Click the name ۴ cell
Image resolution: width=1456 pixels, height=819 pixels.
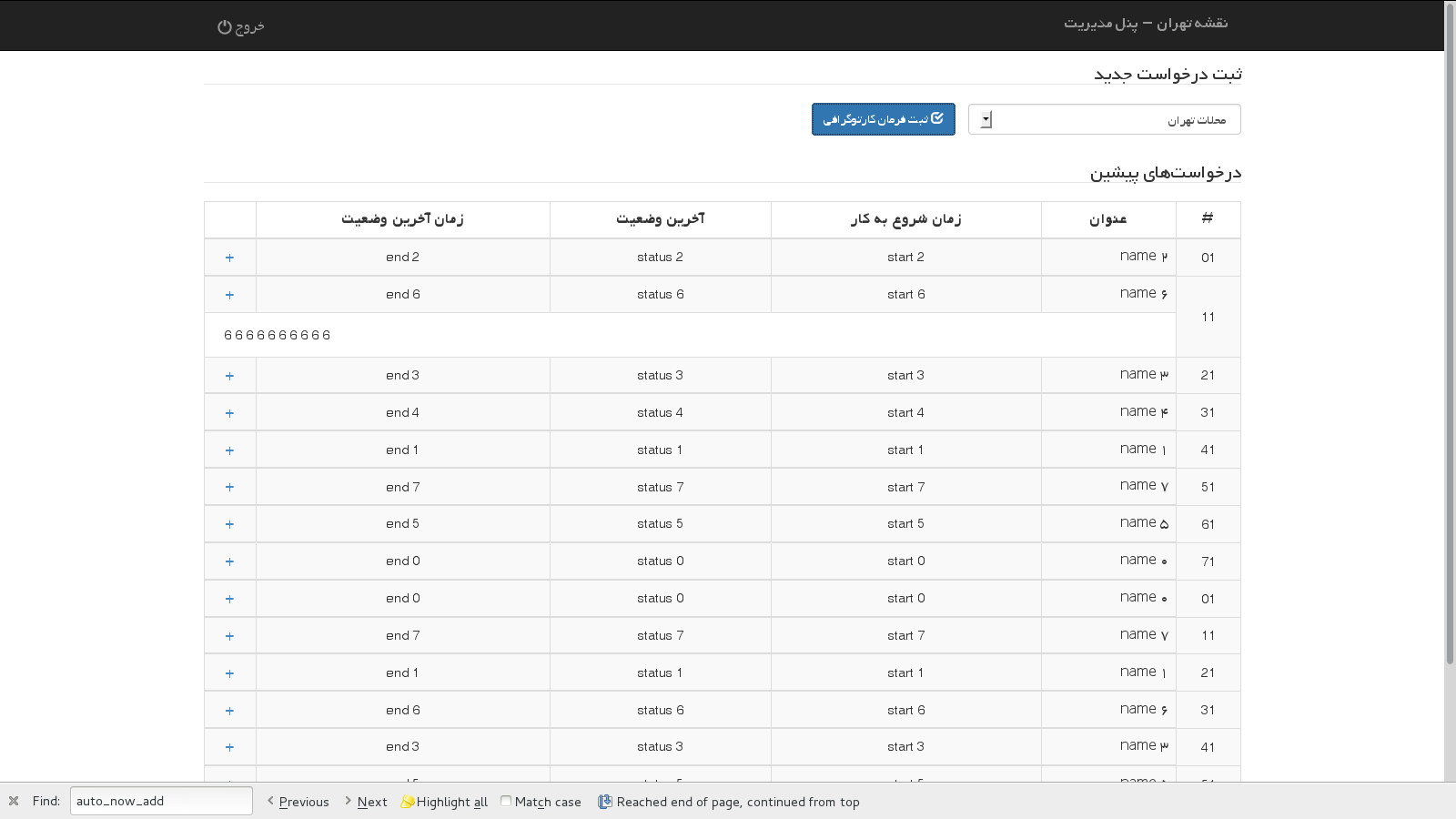pos(1108,412)
